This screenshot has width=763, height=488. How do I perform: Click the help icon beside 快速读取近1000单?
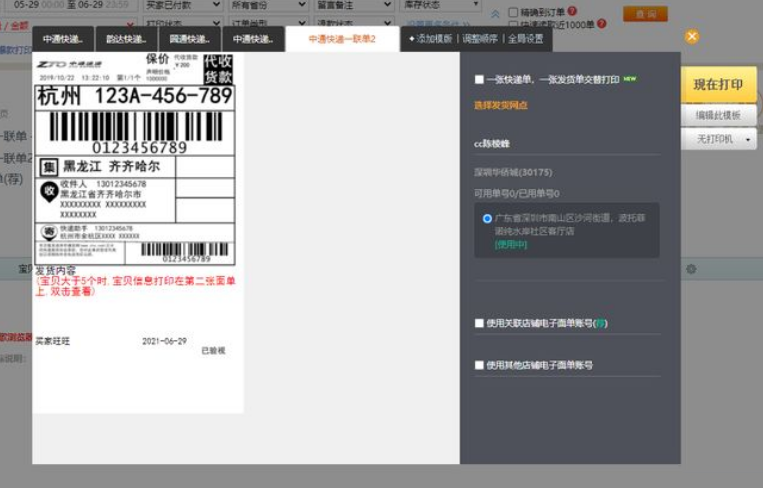coord(601,23)
